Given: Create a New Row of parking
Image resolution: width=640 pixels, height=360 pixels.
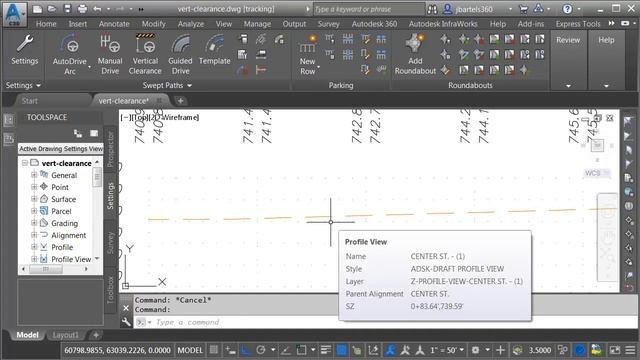Looking at the screenshot, I should [x=307, y=55].
